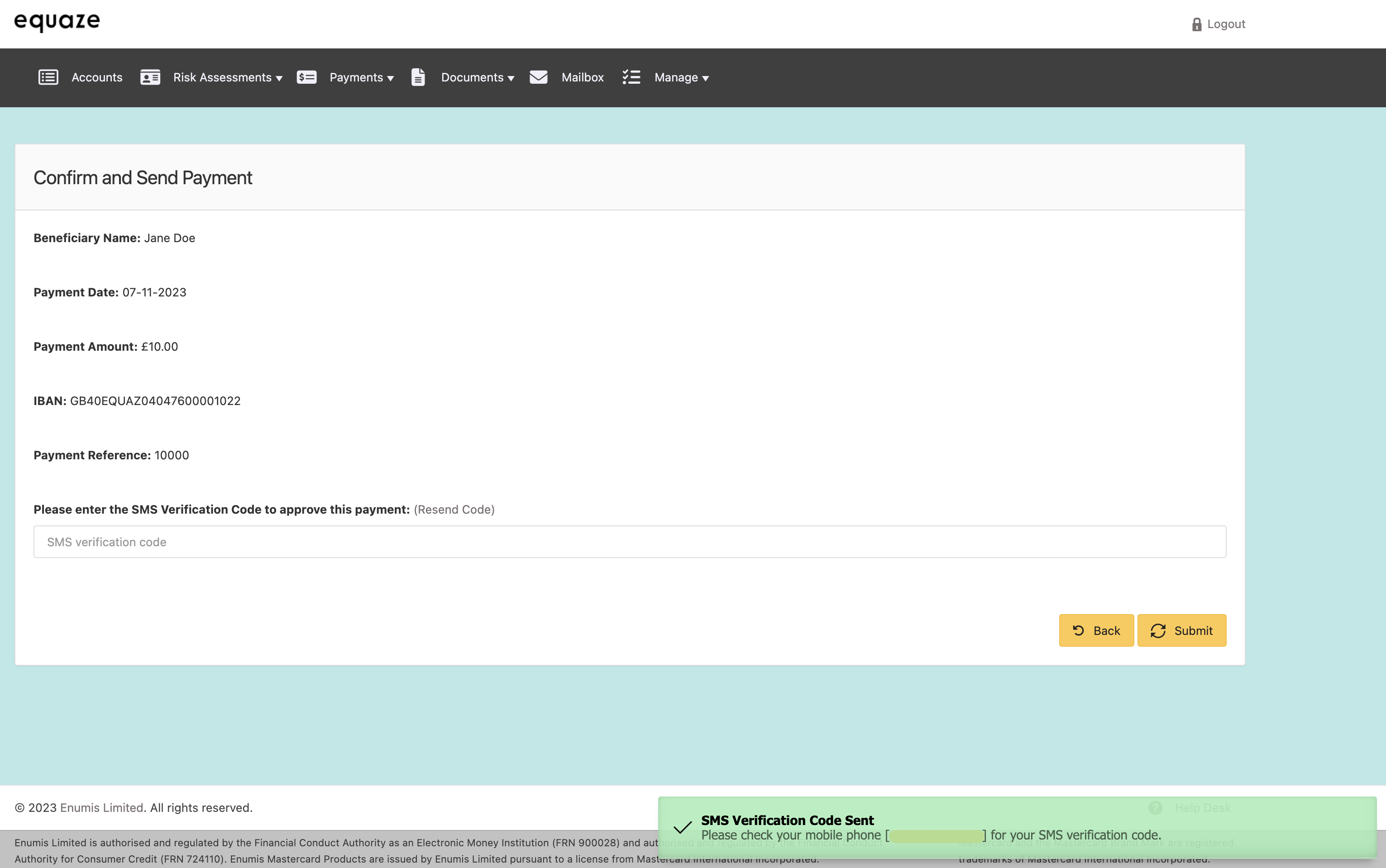Click the Mailbox envelope icon
The height and width of the screenshot is (868, 1386).
click(x=538, y=77)
